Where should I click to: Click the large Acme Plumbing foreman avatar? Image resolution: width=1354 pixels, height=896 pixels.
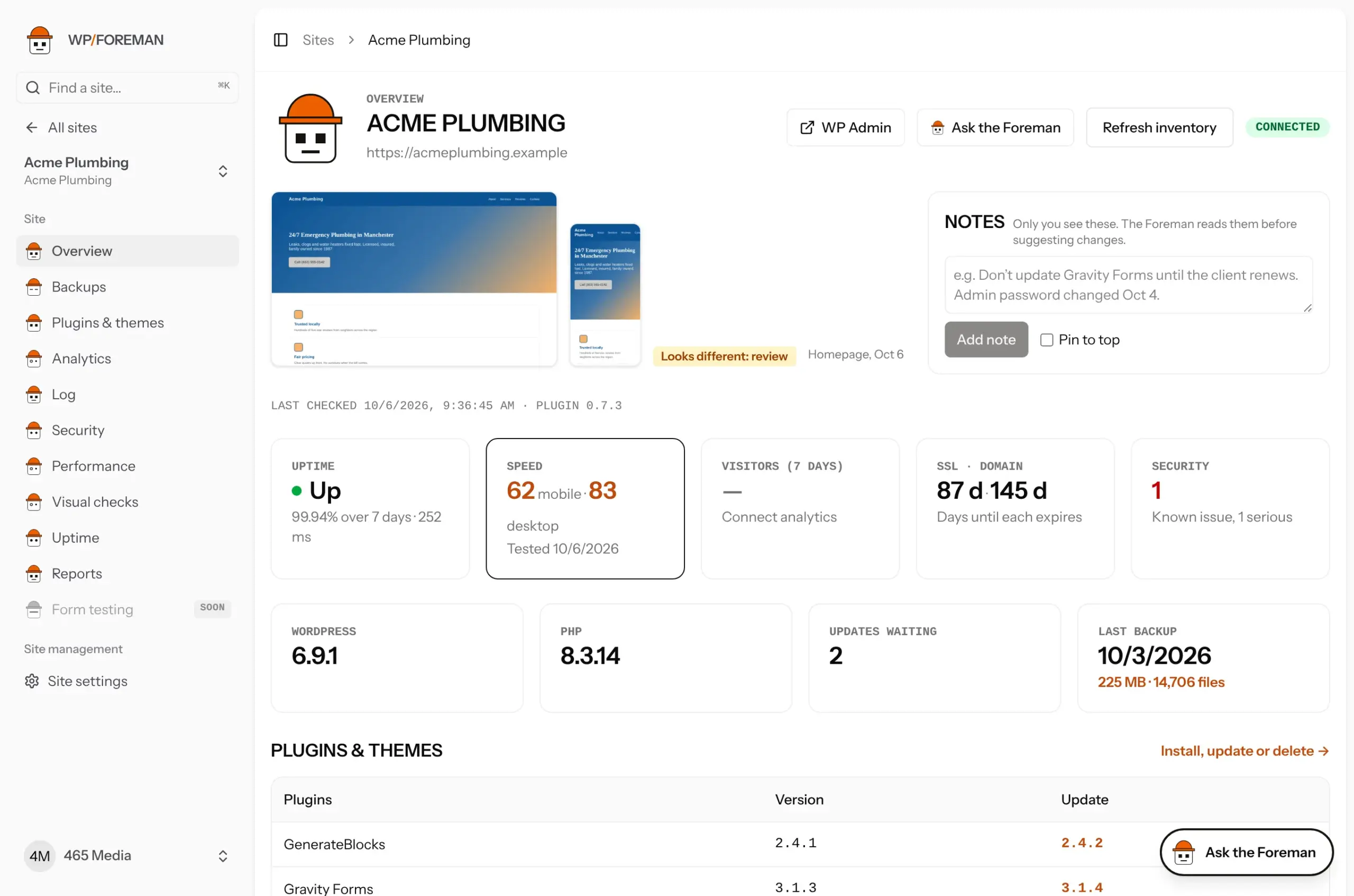tap(310, 129)
